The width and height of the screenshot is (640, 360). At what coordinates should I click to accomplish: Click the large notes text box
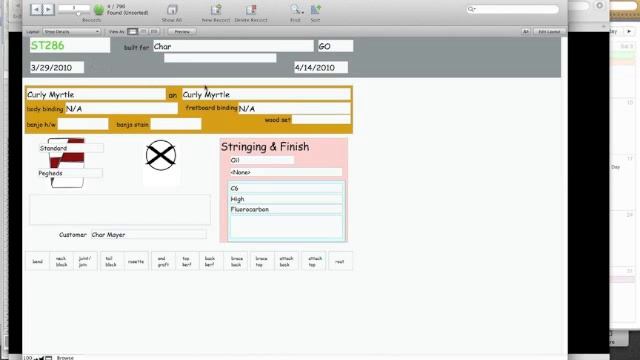(120, 209)
